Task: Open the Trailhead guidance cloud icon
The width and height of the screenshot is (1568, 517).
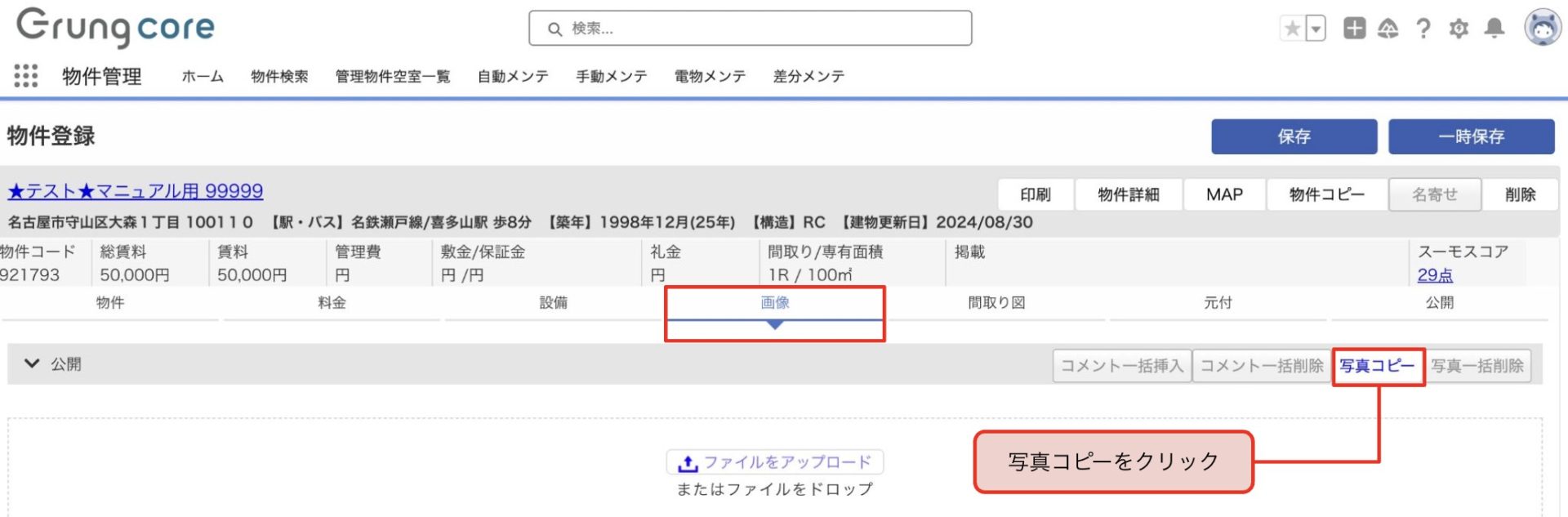Action: [x=1388, y=29]
